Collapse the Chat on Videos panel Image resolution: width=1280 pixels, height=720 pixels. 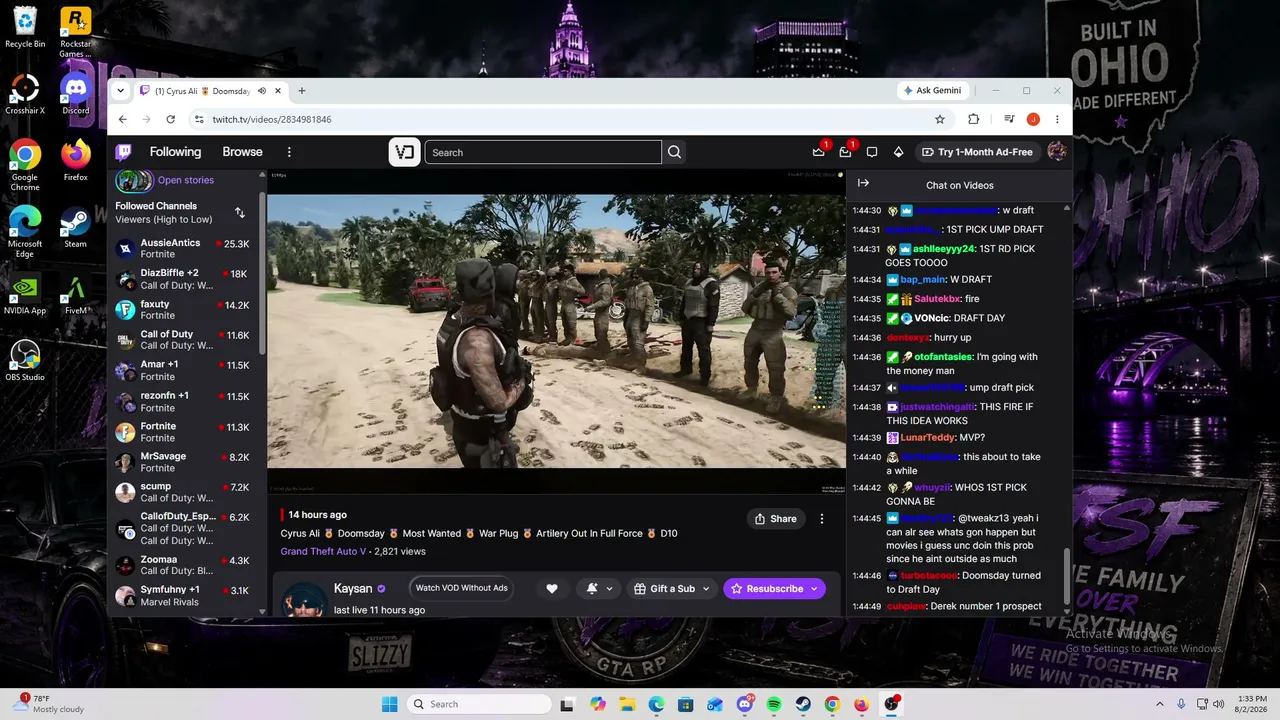863,184
